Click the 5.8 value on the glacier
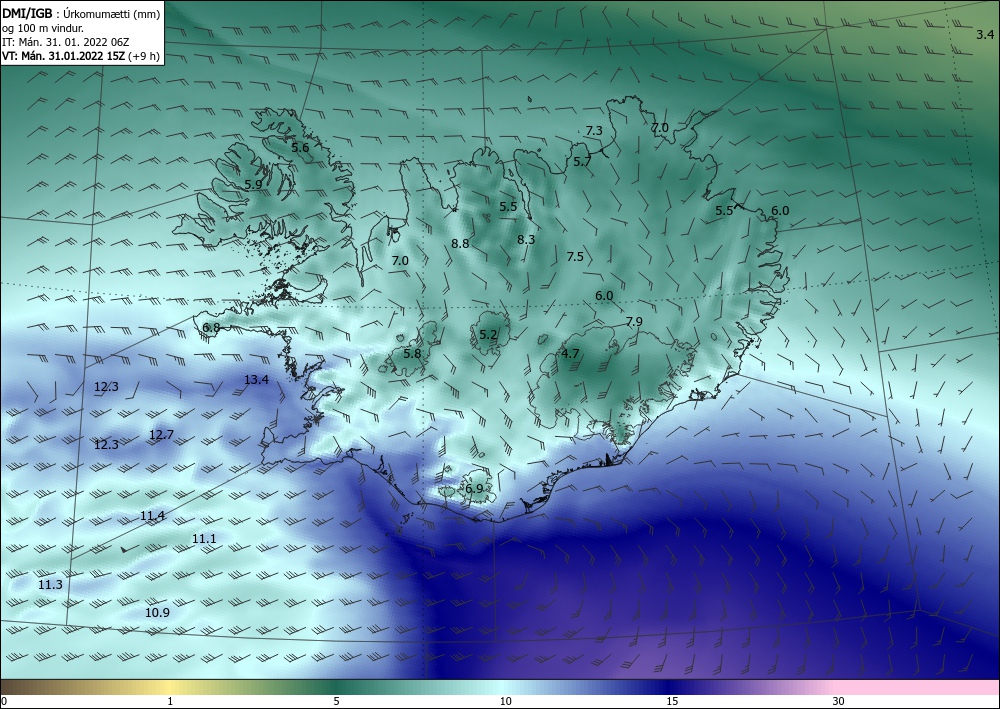 point(413,353)
